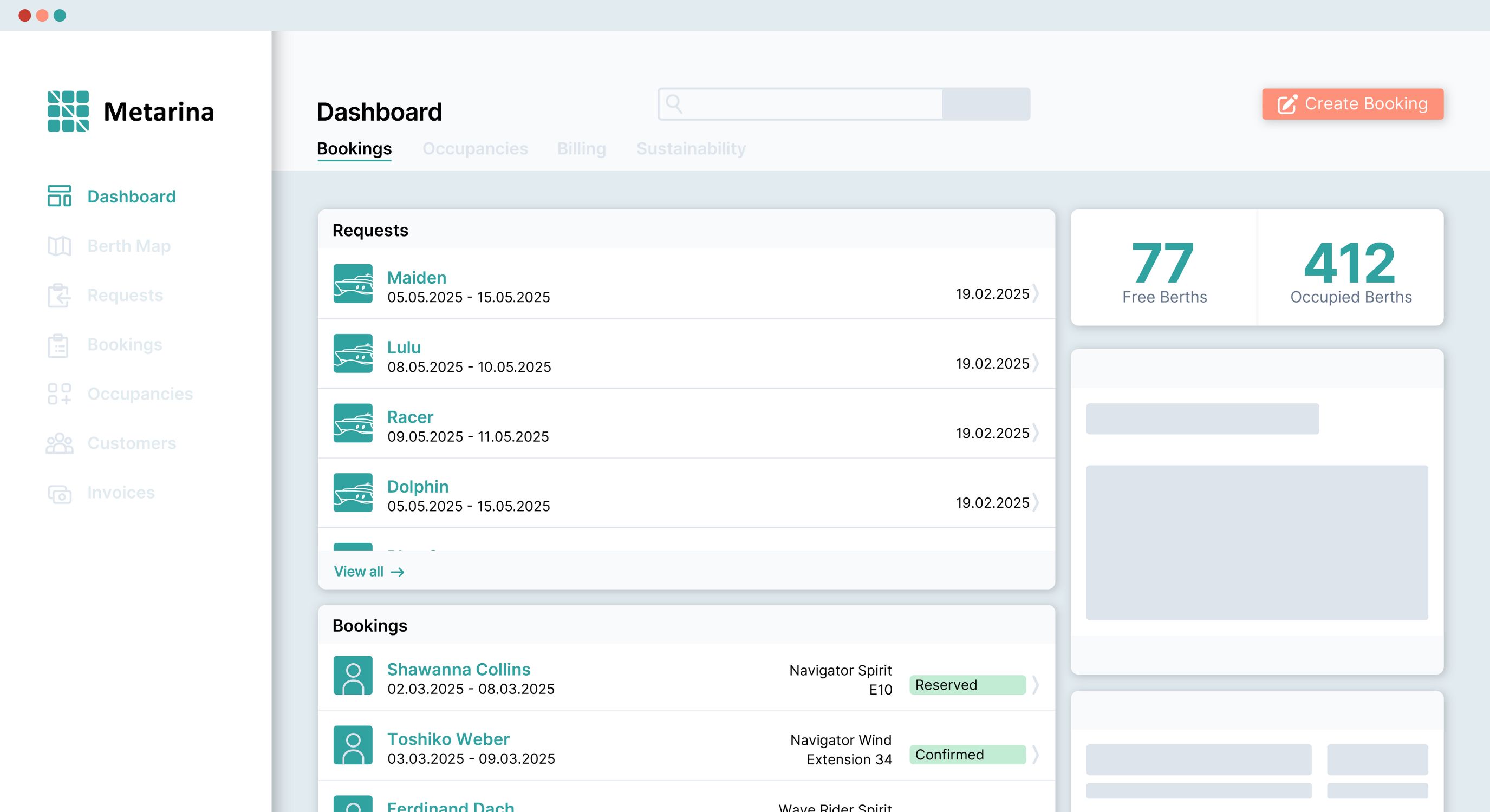The width and height of the screenshot is (1490, 812).
Task: Switch to the Sustainability tab
Action: click(x=691, y=148)
